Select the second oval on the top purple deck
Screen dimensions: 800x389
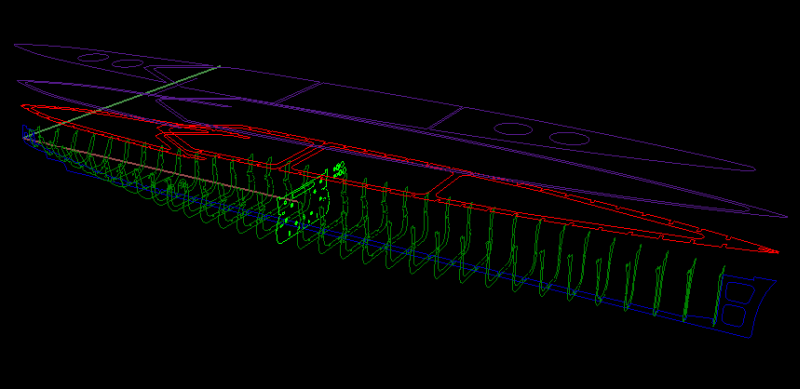click(128, 63)
